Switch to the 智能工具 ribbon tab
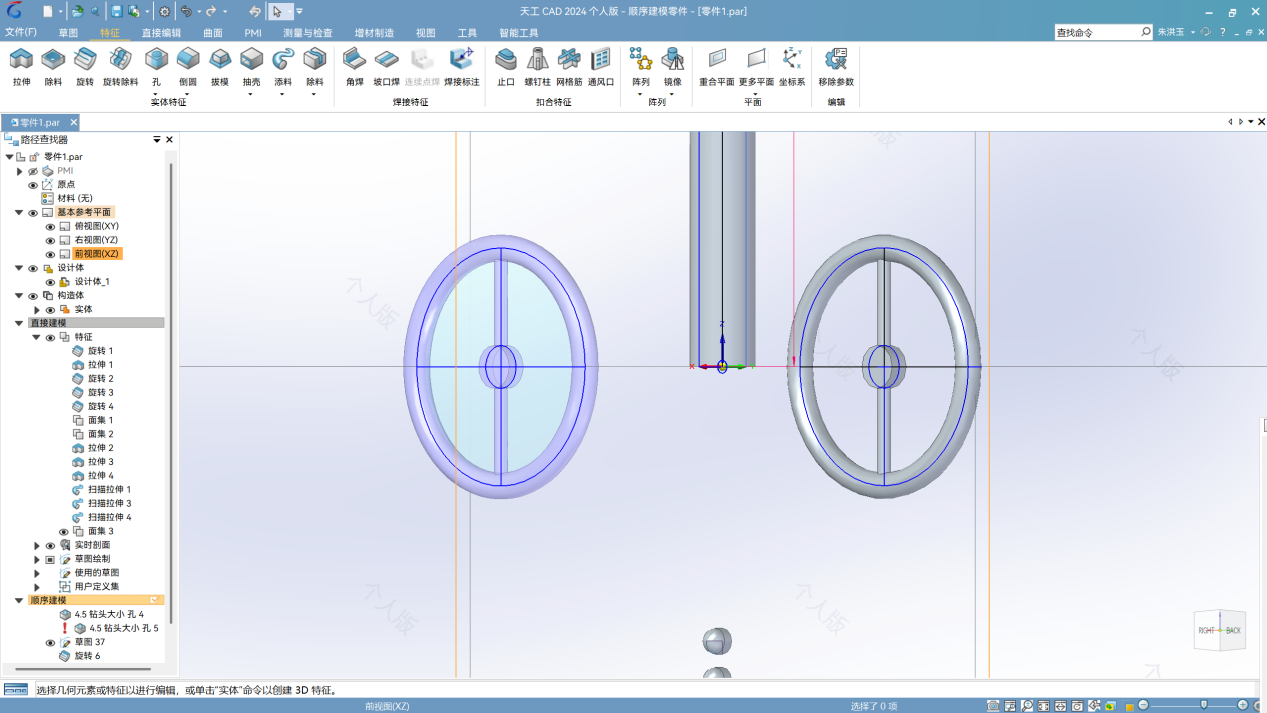1267x713 pixels. pyautogui.click(x=519, y=33)
